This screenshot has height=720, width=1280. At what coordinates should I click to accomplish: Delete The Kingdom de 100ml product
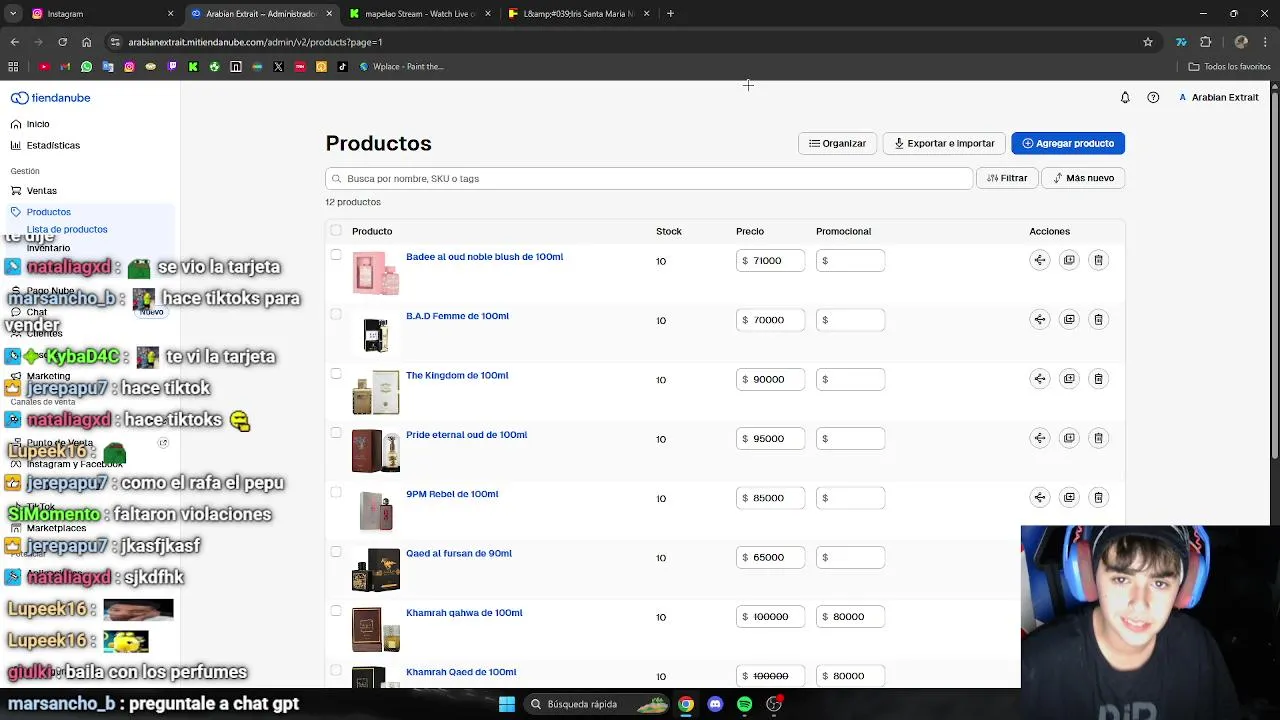(1098, 379)
